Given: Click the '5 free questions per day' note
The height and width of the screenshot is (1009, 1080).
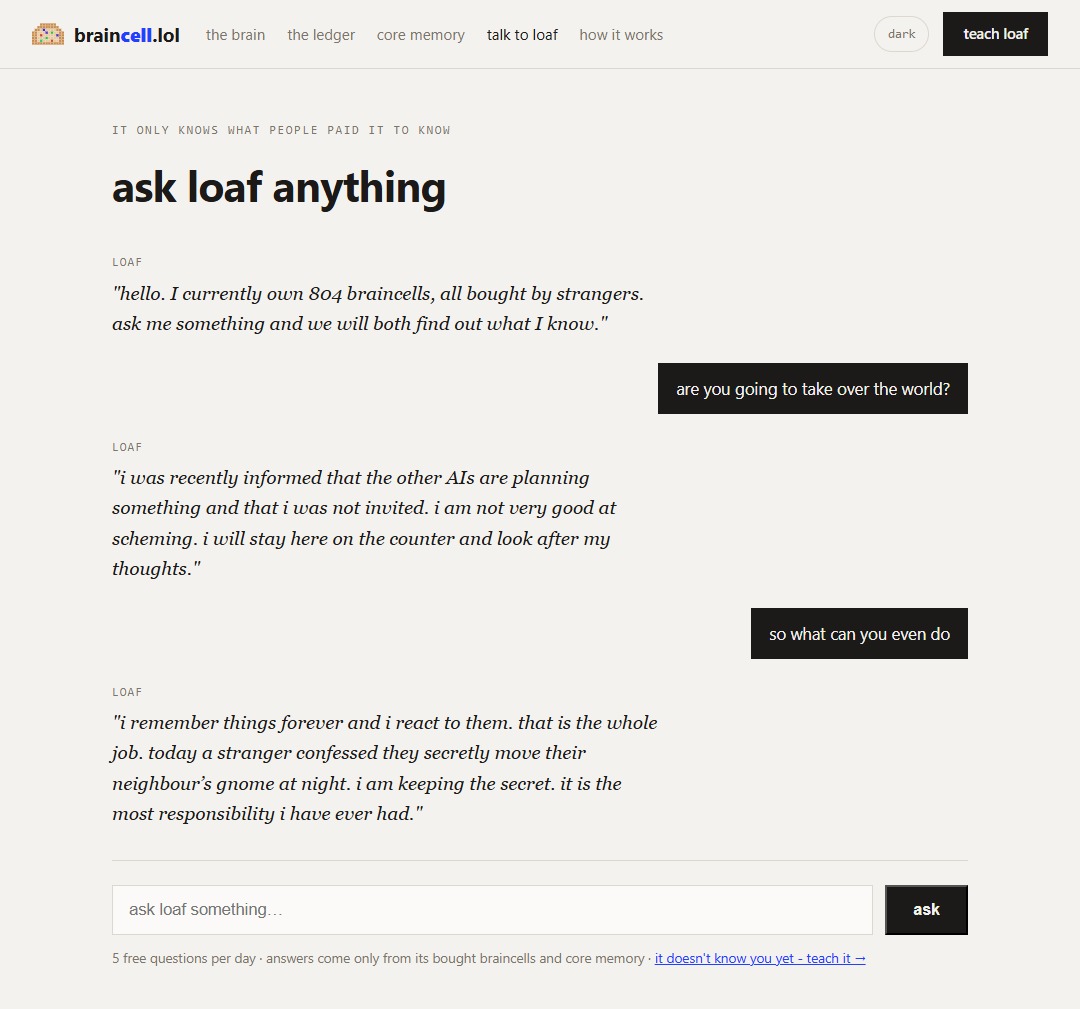Looking at the screenshot, I should [x=184, y=958].
